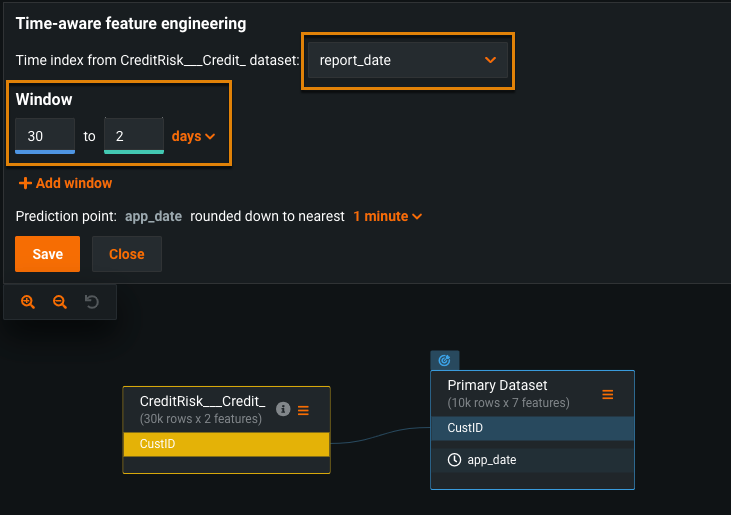This screenshot has width=731, height=515.
Task: Reset the canvas zoom with the undo arrow
Action: pyautogui.click(x=92, y=301)
